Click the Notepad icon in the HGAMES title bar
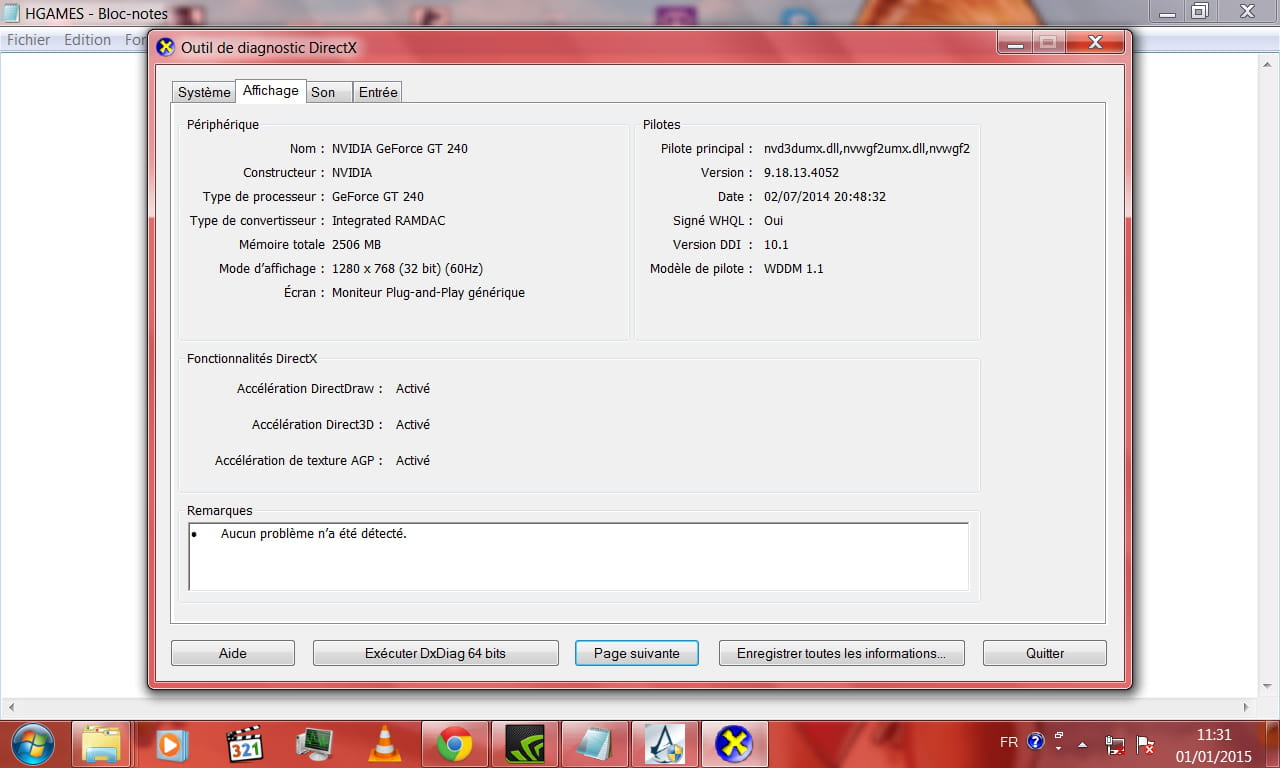This screenshot has height=768, width=1280. (11, 14)
